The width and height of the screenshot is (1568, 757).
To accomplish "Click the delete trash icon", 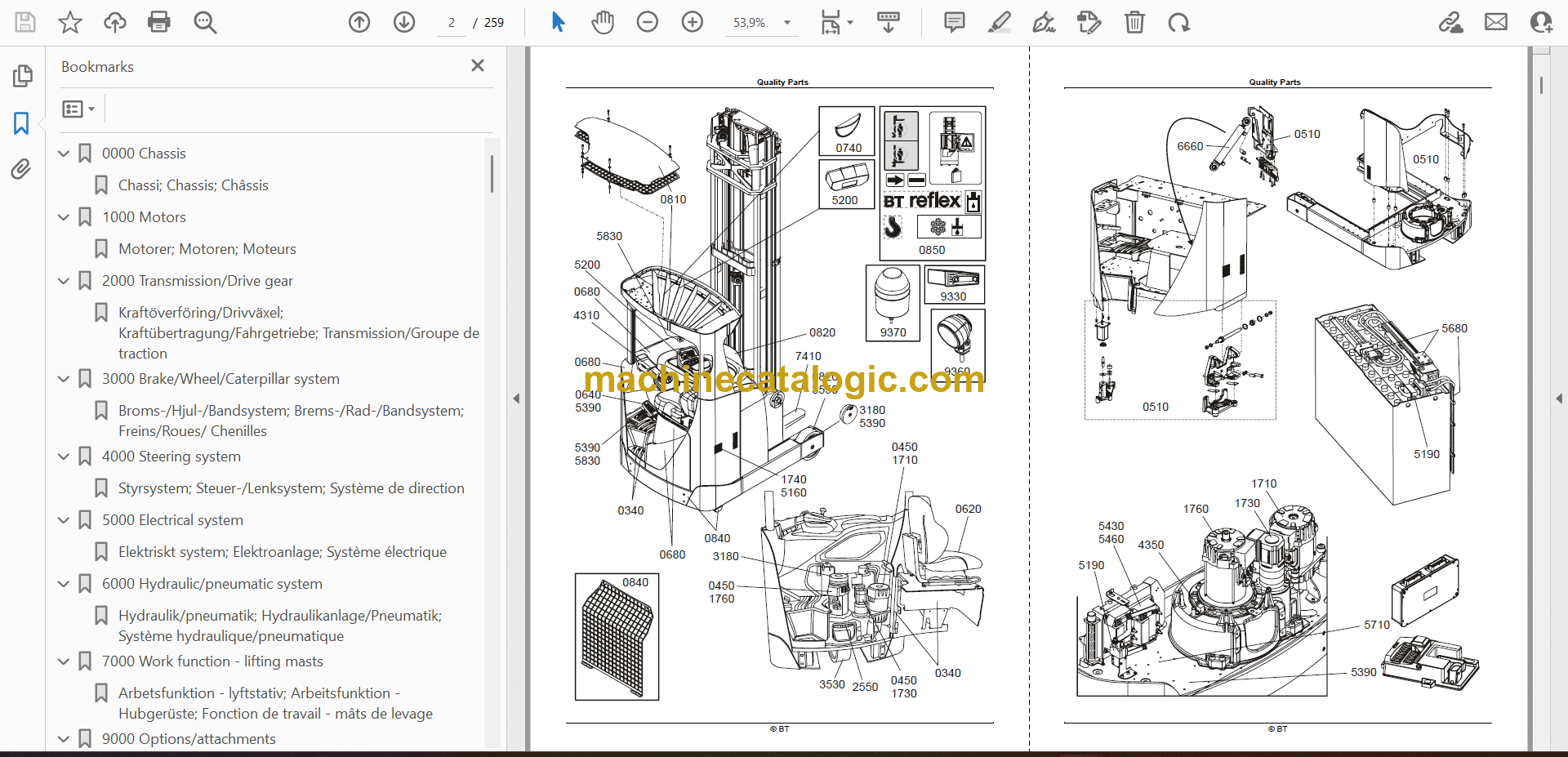I will click(1134, 22).
